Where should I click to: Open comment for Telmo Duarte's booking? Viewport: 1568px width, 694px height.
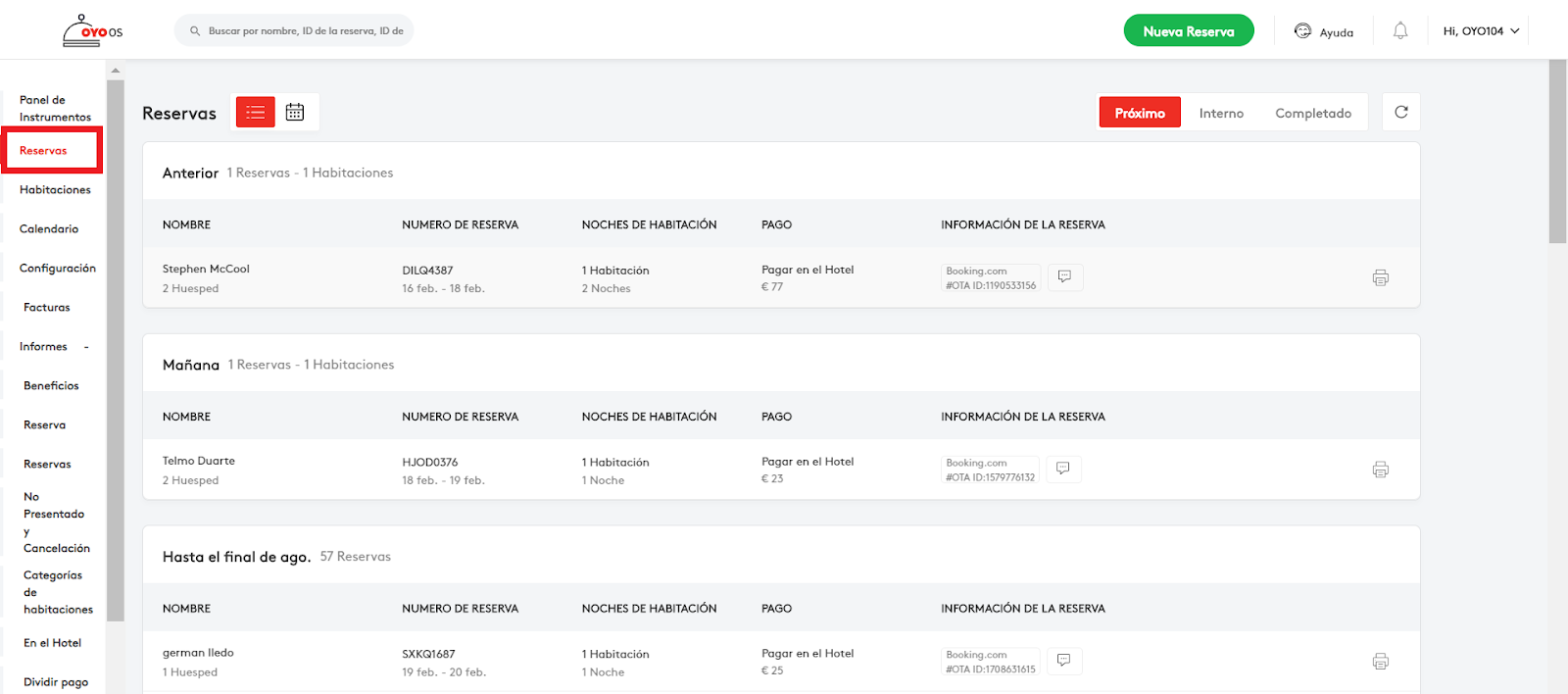1063,470
